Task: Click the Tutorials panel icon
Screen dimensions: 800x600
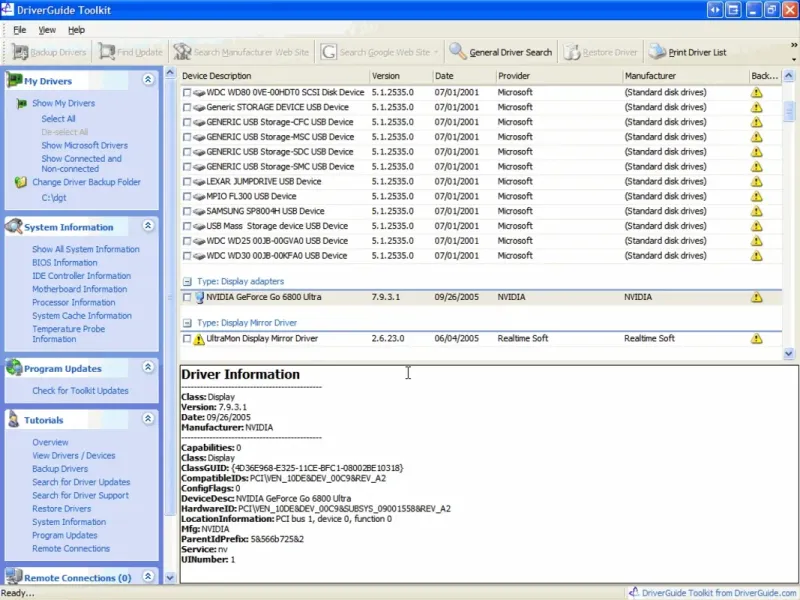Action: 14,419
